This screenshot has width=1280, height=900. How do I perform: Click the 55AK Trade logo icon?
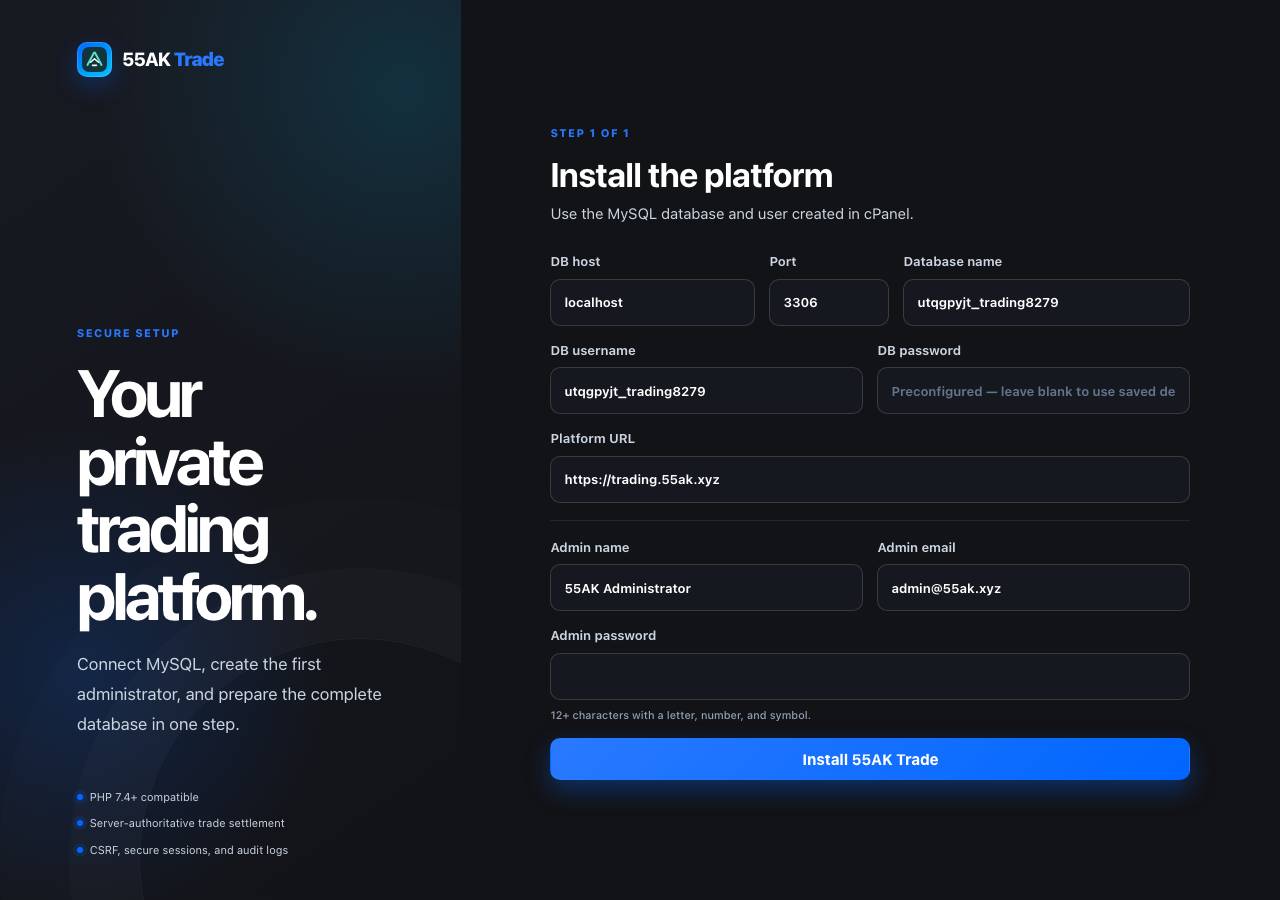point(95,59)
